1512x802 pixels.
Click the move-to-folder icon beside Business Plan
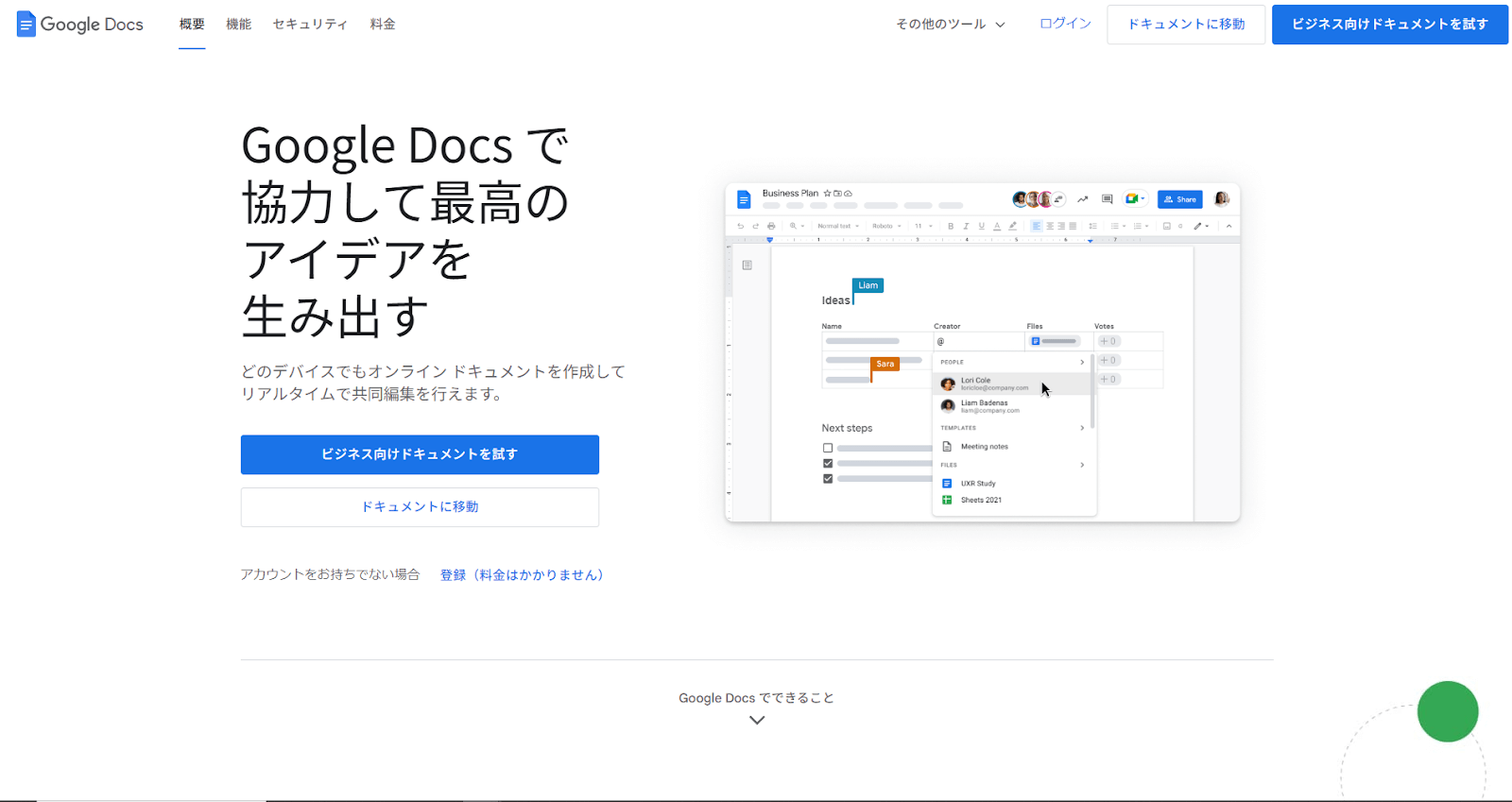pos(837,193)
